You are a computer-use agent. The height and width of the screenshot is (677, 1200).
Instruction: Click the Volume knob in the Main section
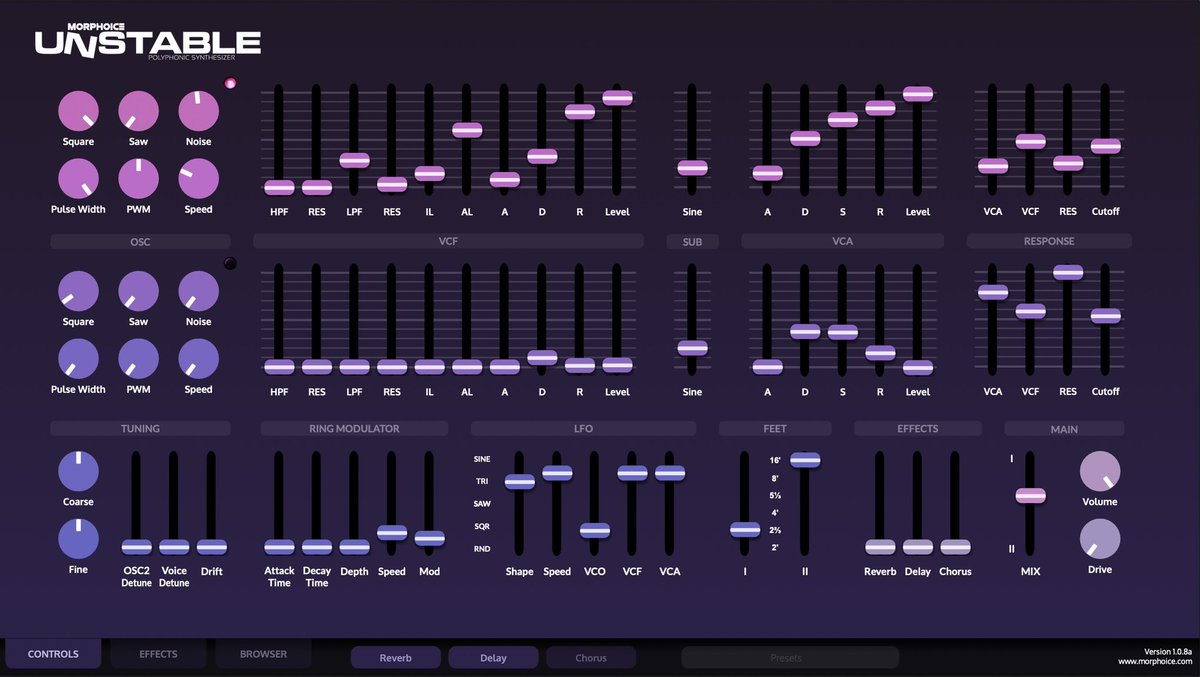click(1100, 471)
